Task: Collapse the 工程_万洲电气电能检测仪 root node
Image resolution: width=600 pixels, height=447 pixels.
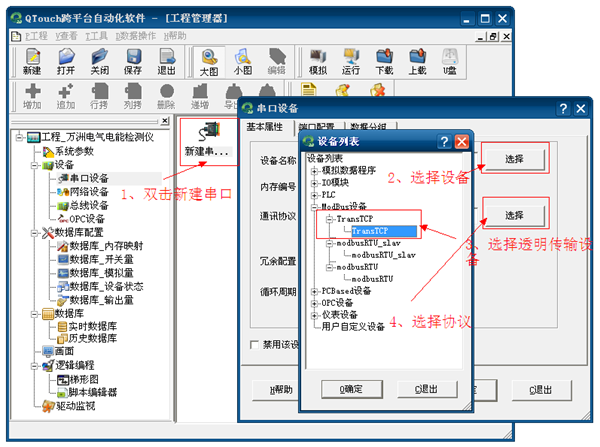Action: click(x=19, y=137)
